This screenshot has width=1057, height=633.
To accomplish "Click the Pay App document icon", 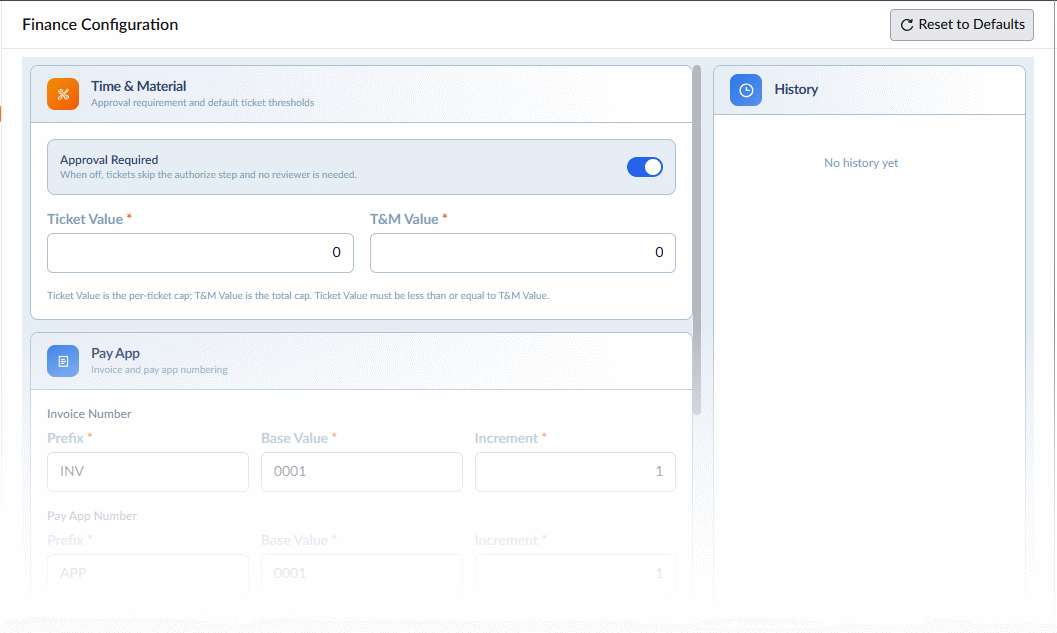I will tap(63, 361).
